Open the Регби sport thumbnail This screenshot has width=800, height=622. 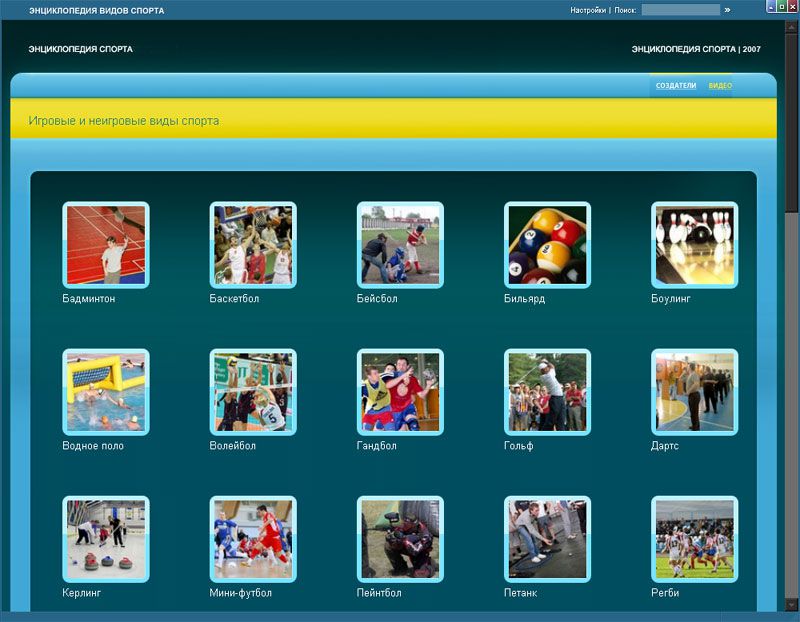(x=694, y=539)
